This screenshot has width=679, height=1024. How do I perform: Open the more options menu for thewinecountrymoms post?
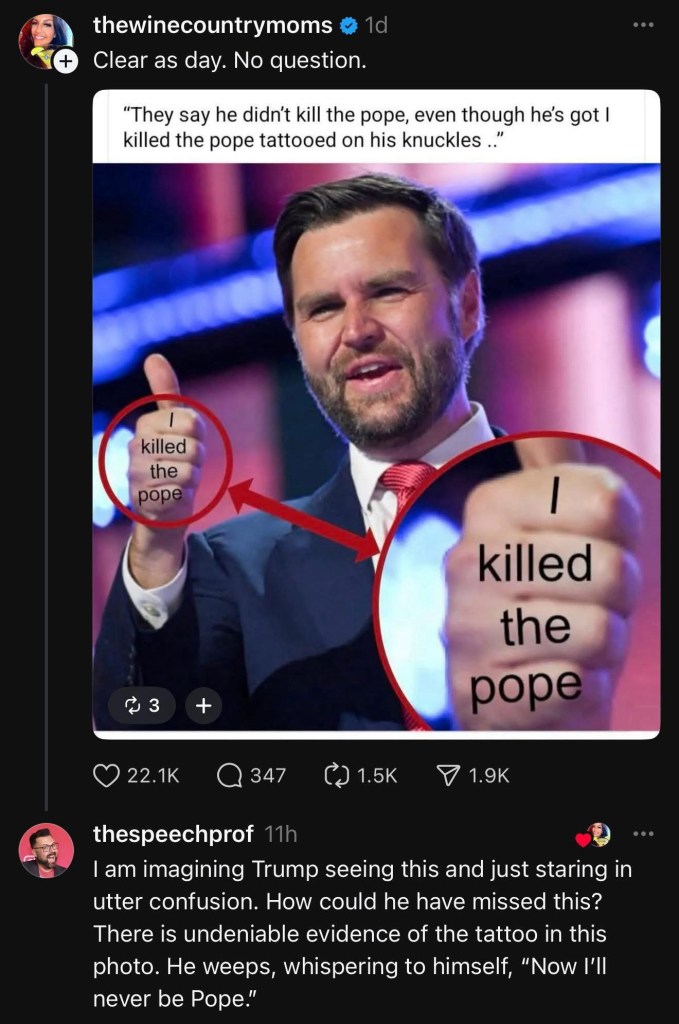pos(646,24)
